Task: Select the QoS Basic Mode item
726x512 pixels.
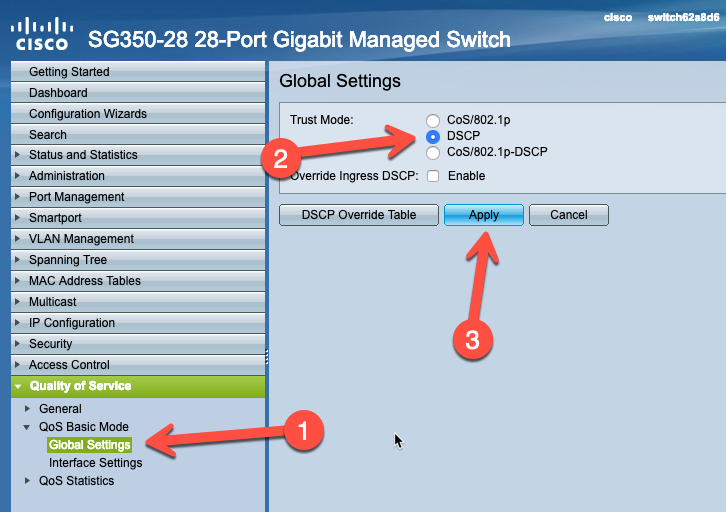Action: click(x=84, y=427)
